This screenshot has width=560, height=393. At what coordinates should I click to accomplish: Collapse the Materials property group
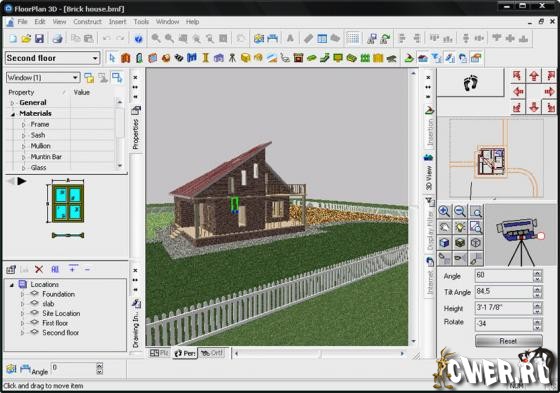click(12, 114)
